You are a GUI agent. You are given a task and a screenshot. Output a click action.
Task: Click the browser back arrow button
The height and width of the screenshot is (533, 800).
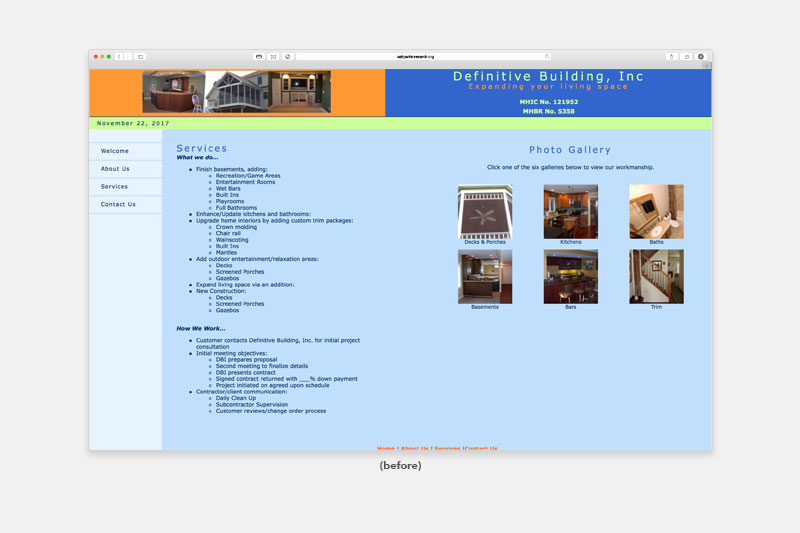119,57
